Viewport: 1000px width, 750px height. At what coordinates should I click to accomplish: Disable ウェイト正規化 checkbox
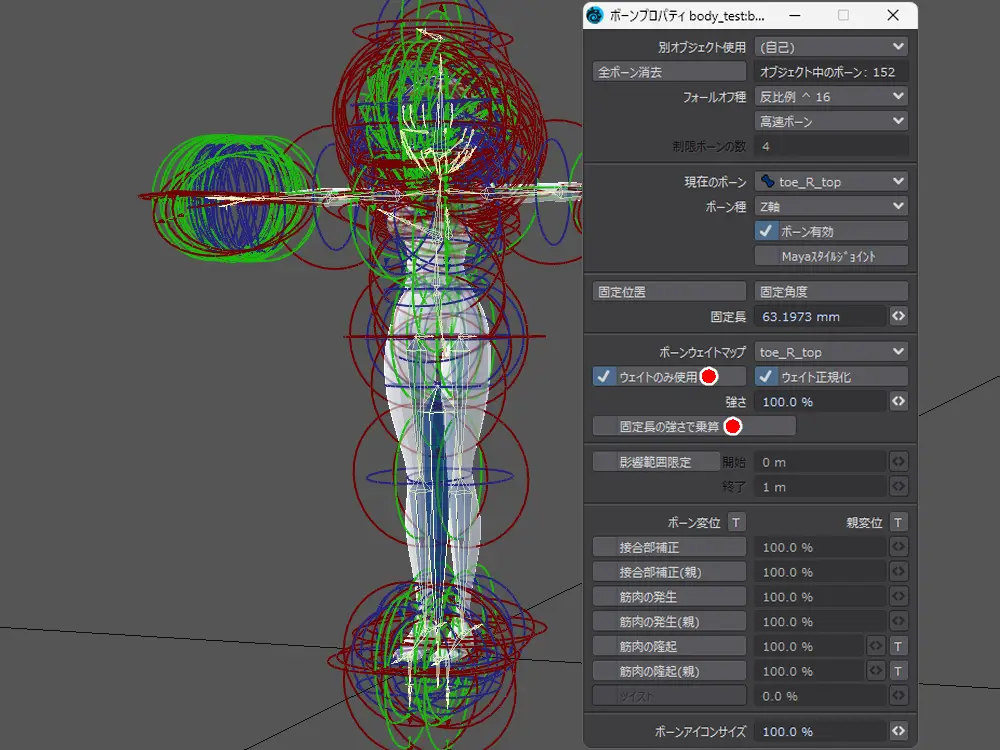pos(767,377)
